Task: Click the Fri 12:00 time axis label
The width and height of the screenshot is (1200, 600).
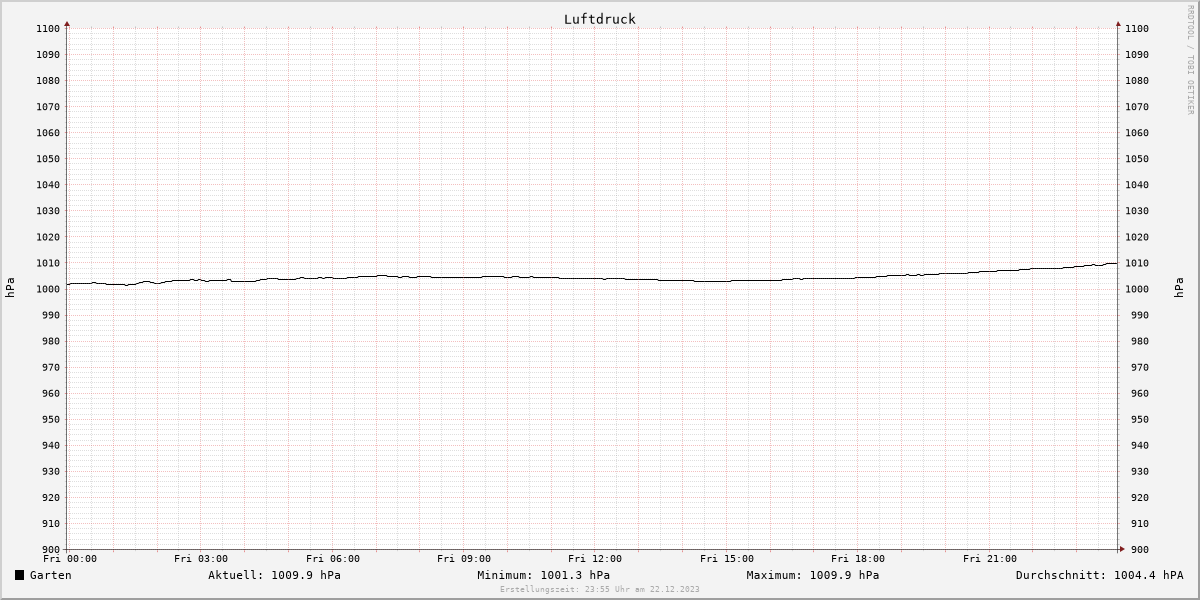Action: click(595, 559)
